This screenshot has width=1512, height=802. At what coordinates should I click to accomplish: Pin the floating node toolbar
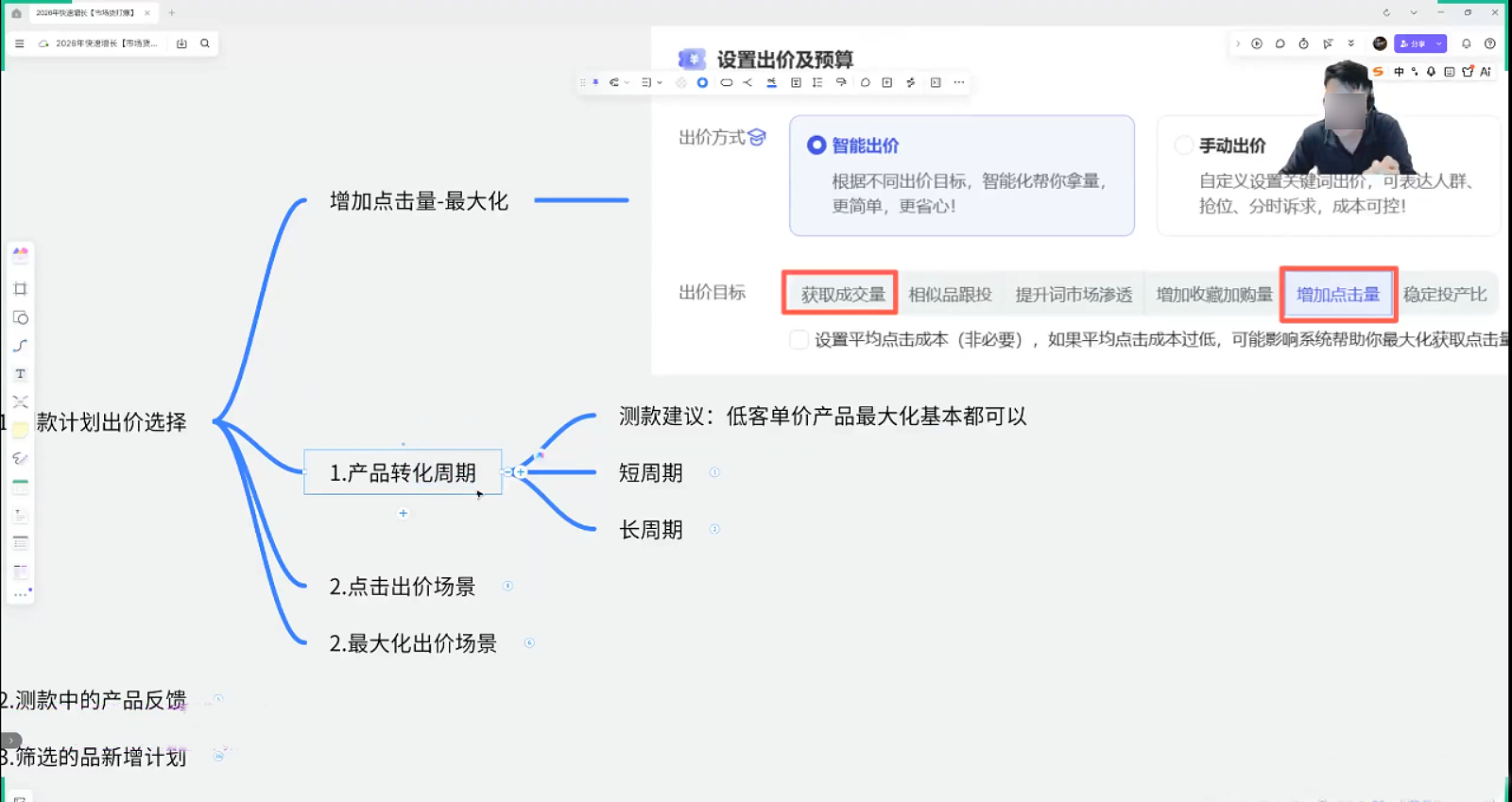595,83
